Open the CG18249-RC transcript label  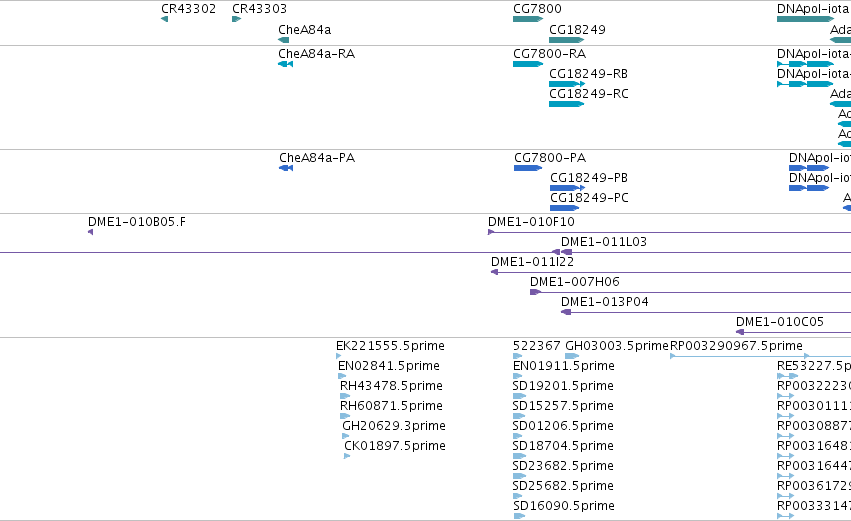pos(589,94)
